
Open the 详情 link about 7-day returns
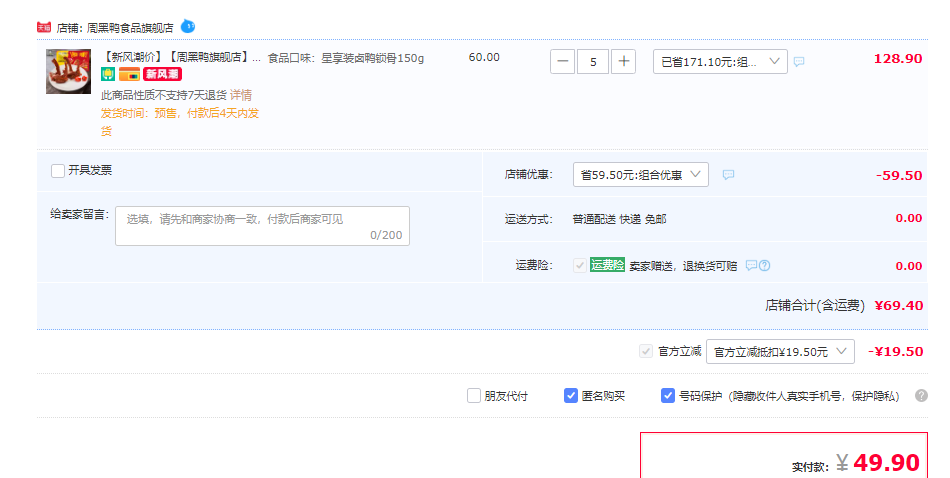point(241,95)
